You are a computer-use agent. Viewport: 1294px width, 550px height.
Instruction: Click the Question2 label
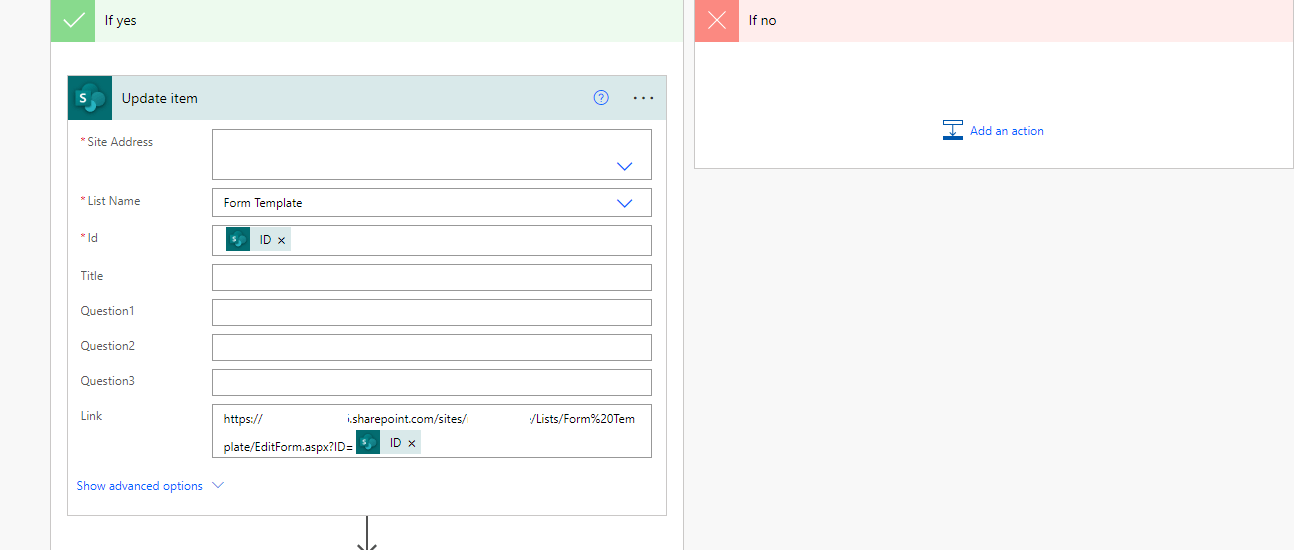click(x=107, y=346)
